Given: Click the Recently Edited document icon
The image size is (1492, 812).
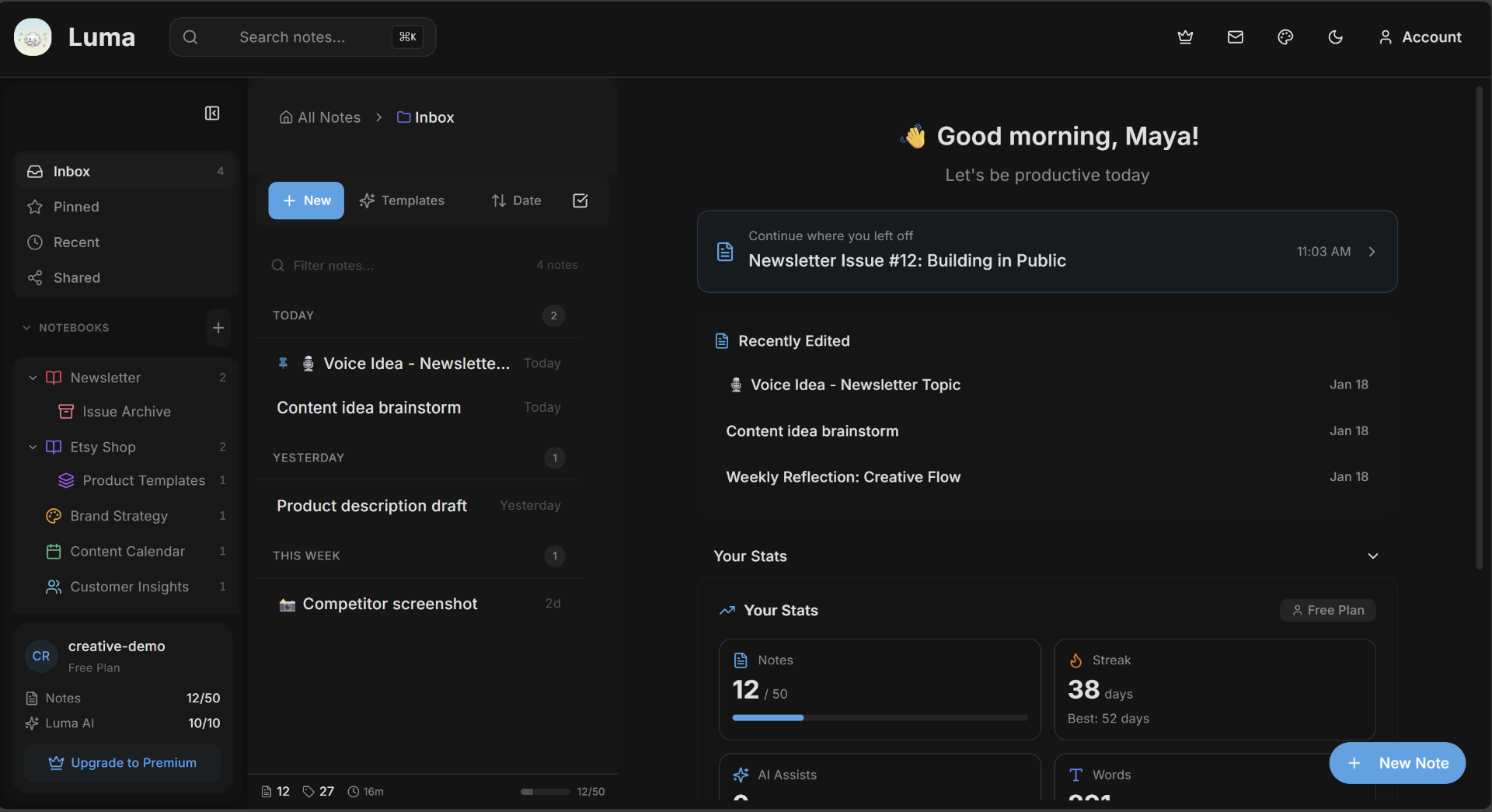Looking at the screenshot, I should coord(722,341).
